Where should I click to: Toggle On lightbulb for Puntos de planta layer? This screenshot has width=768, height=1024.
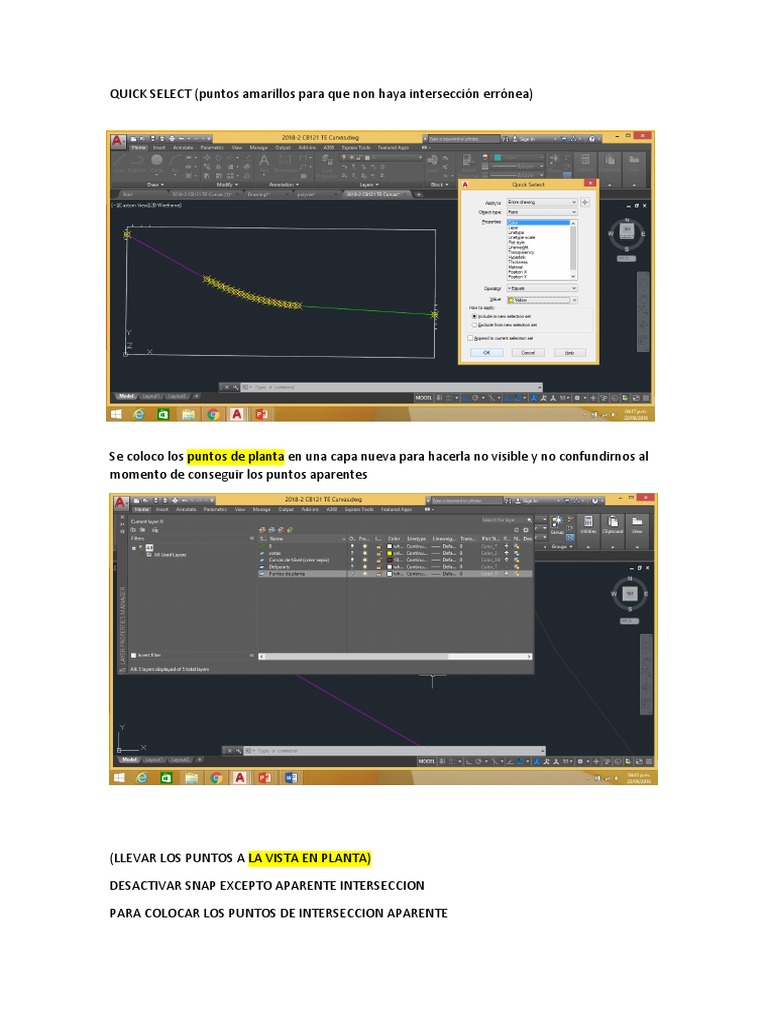click(x=351, y=573)
